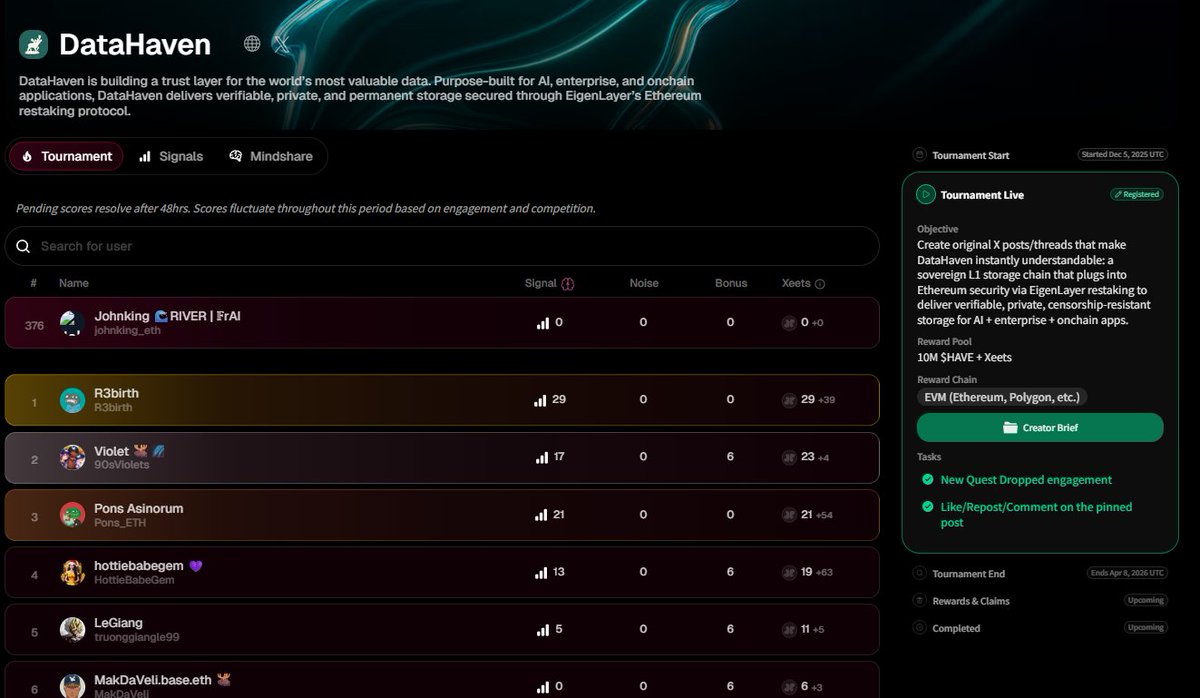
Task: Click the Registered status badge
Action: pyautogui.click(x=1137, y=195)
